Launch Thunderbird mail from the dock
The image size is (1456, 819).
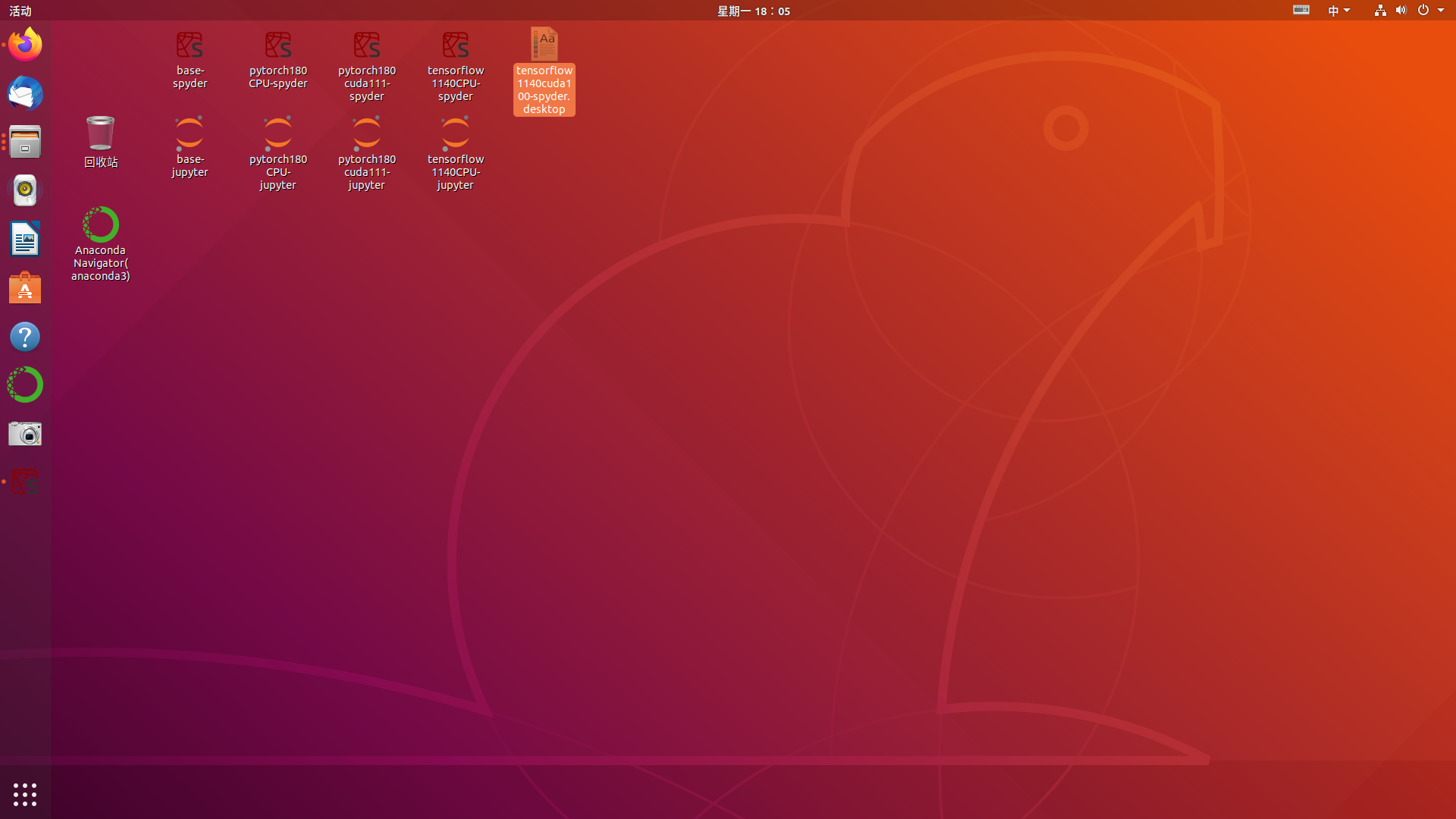(25, 93)
